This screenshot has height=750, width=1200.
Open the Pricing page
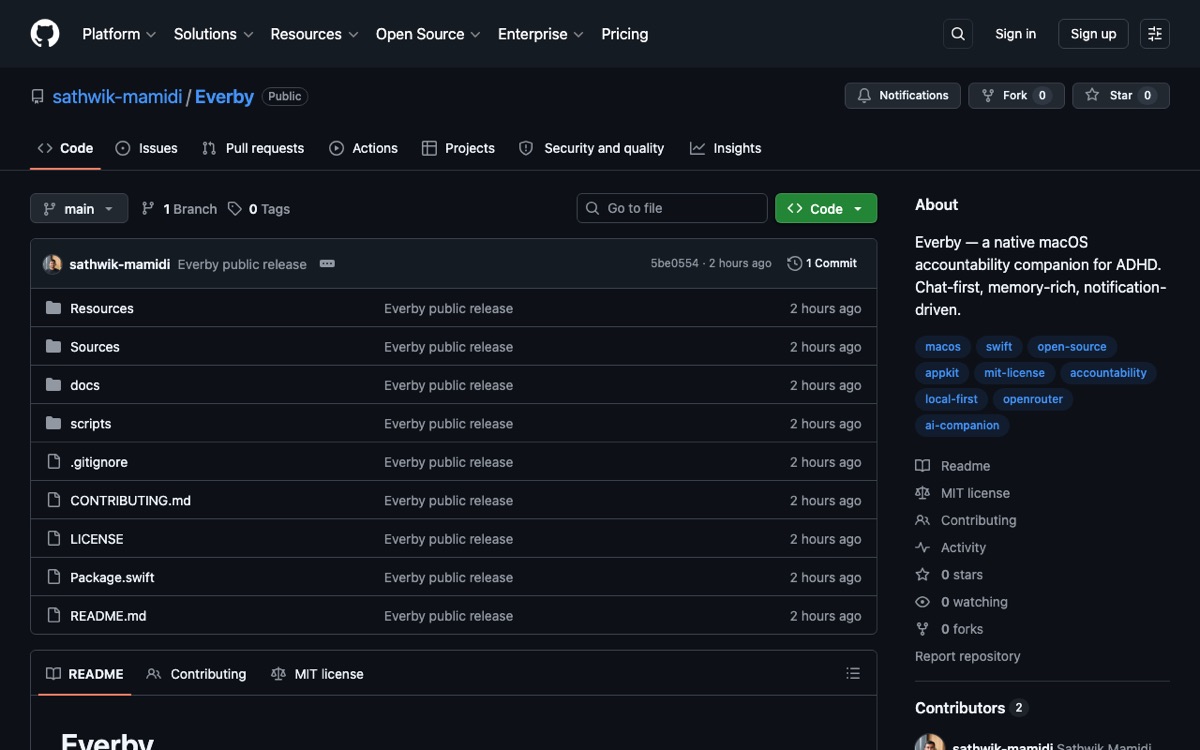click(625, 34)
